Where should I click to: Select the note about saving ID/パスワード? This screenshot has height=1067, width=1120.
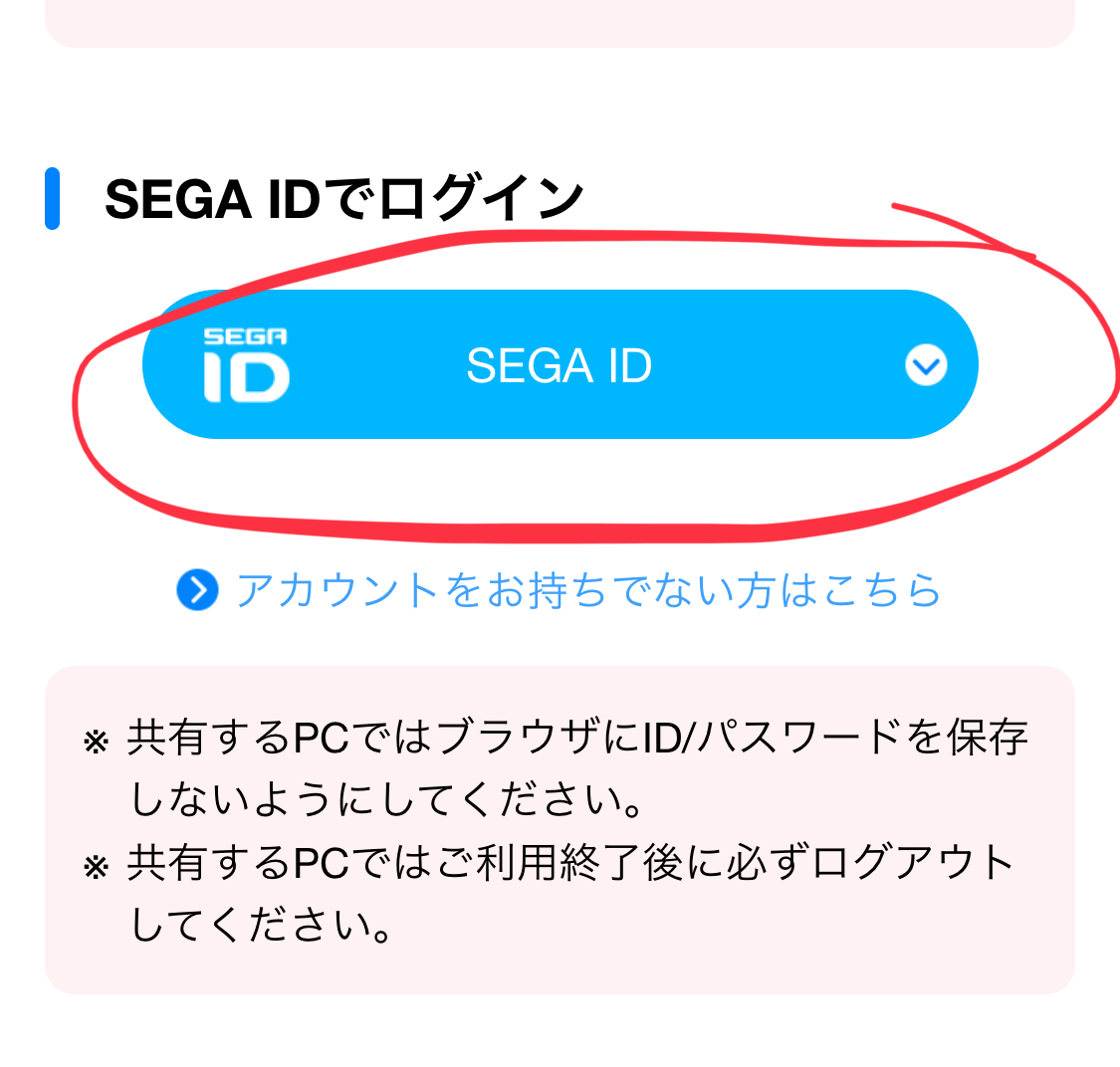577,768
